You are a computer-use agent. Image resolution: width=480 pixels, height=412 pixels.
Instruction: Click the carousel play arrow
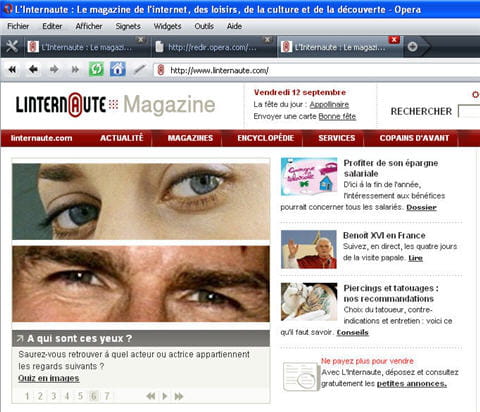tap(165, 396)
